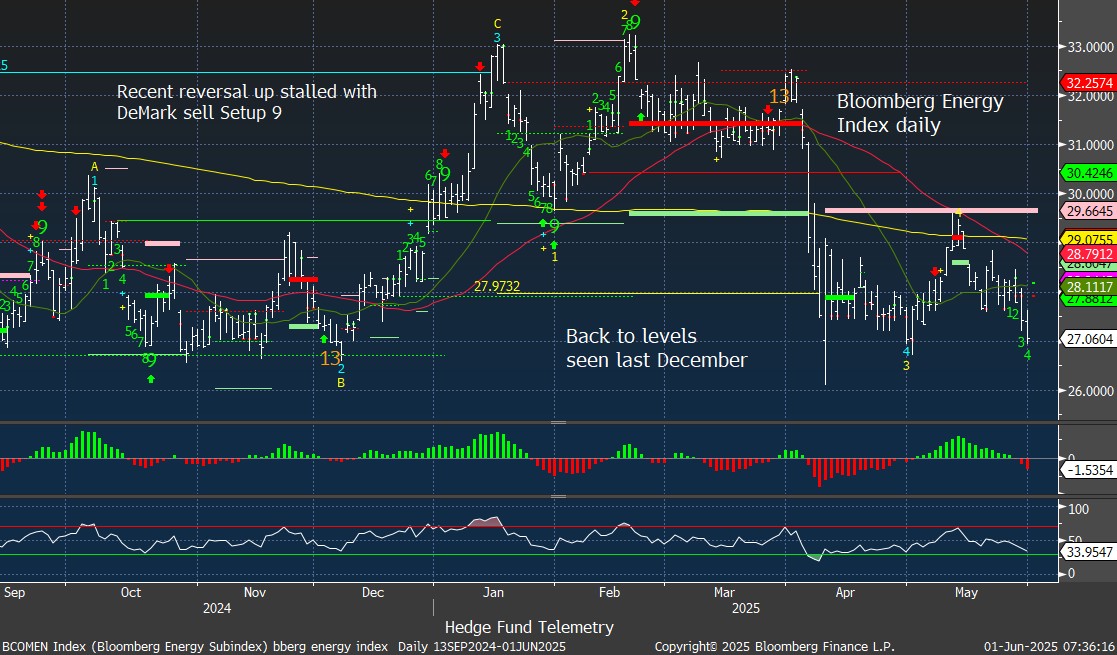This screenshot has height=655, width=1117.
Task: Click the red 28.7912 price label
Action: click(1089, 254)
